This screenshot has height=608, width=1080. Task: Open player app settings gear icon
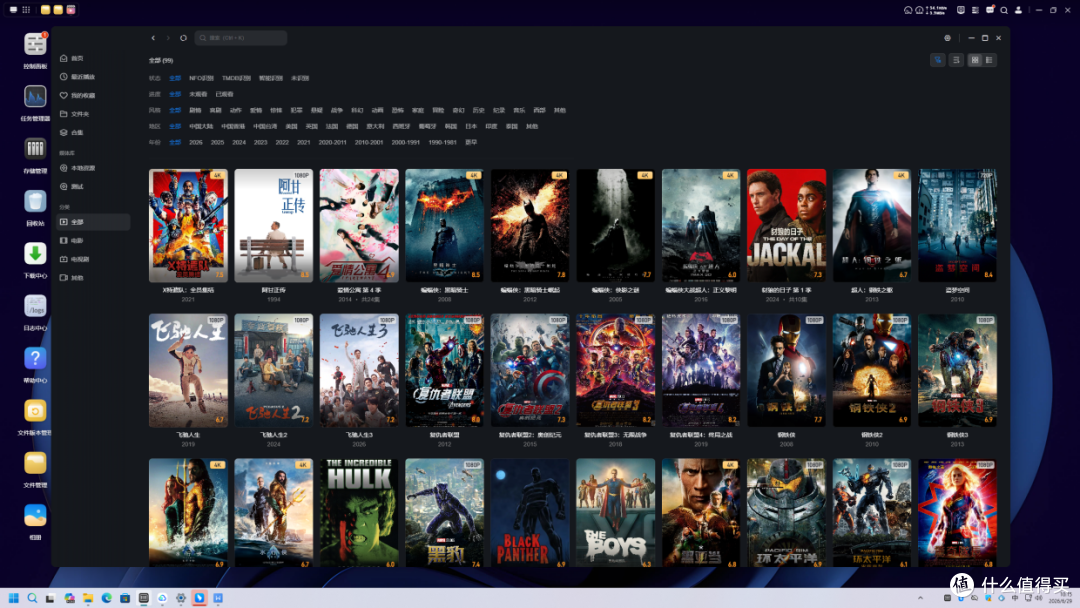[x=947, y=38]
